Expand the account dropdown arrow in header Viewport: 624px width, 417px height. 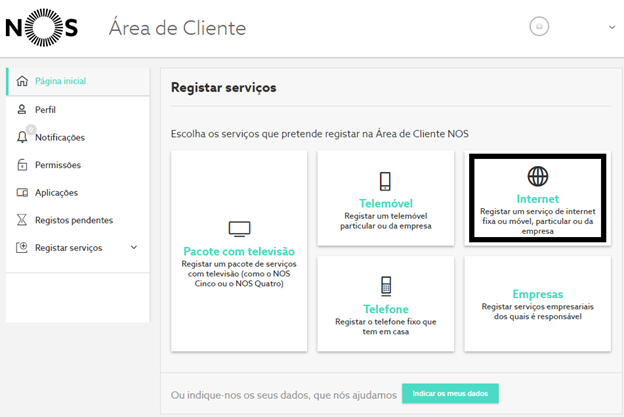(x=612, y=27)
